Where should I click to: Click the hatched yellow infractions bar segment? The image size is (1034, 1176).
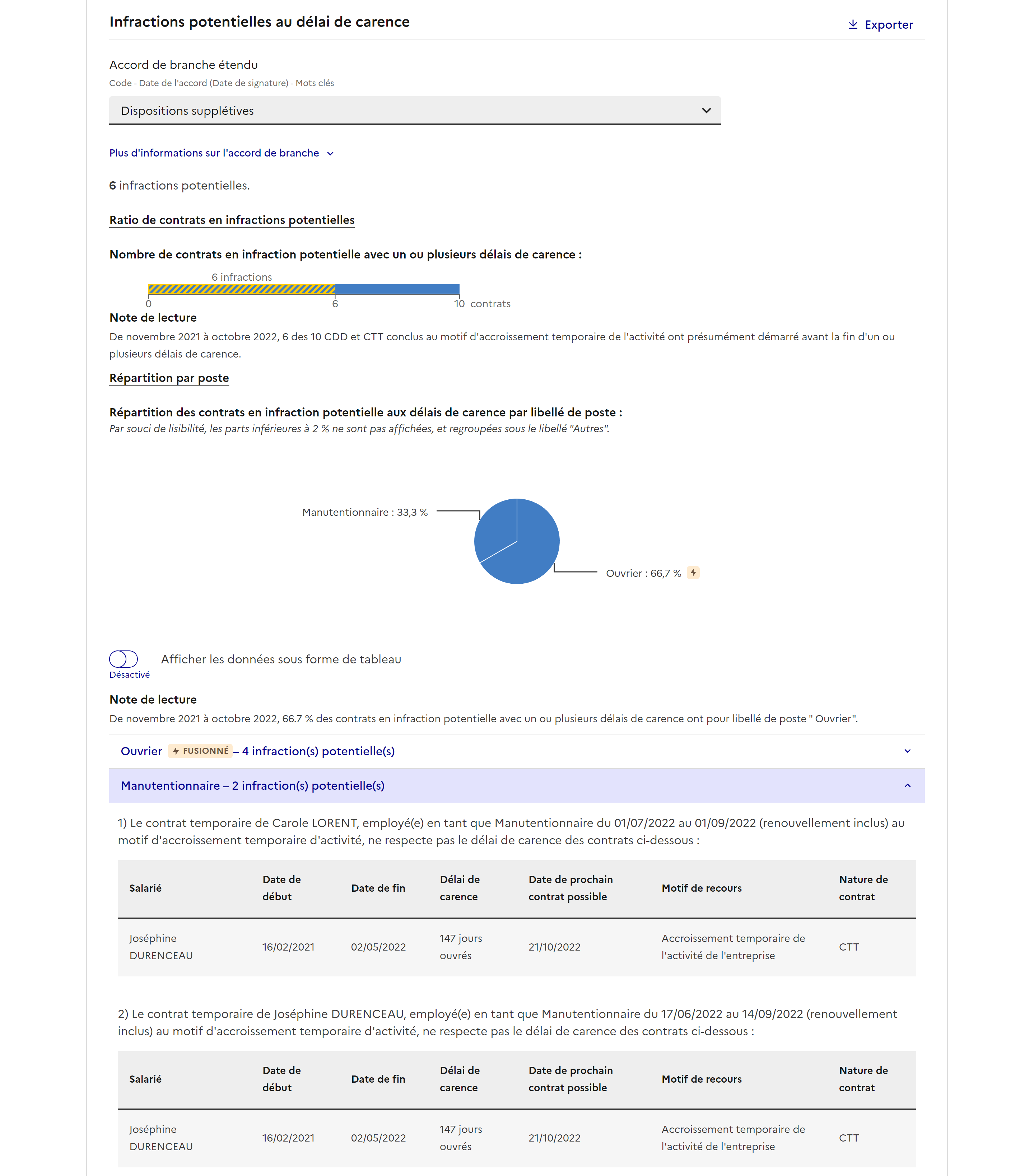point(242,289)
